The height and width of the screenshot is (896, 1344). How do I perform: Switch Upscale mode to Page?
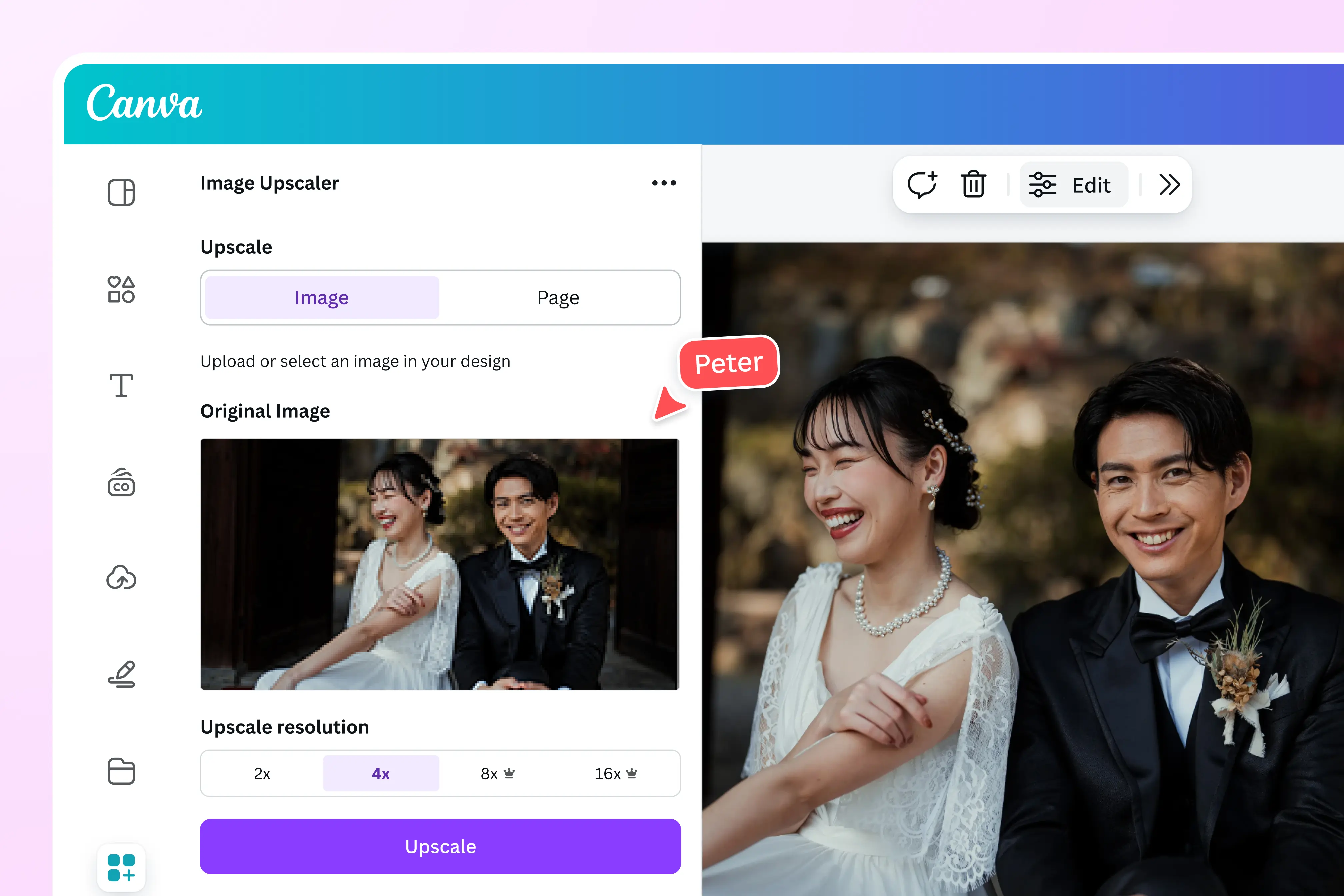558,297
